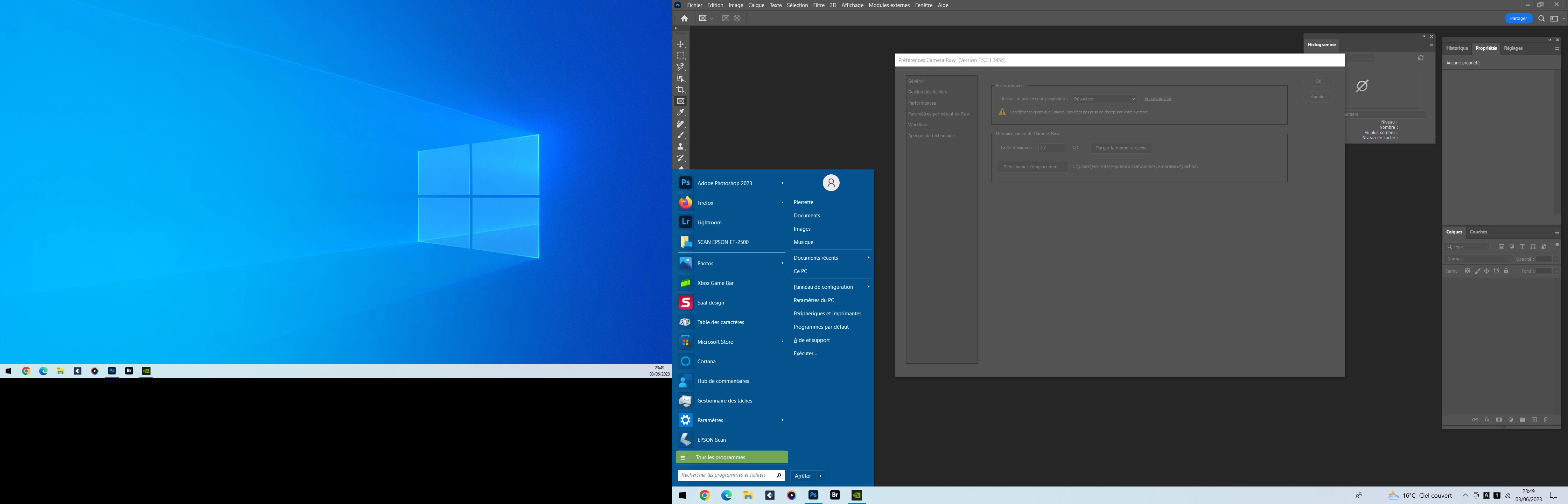
Task: Select the Clone Stamp tool
Action: coord(680,147)
